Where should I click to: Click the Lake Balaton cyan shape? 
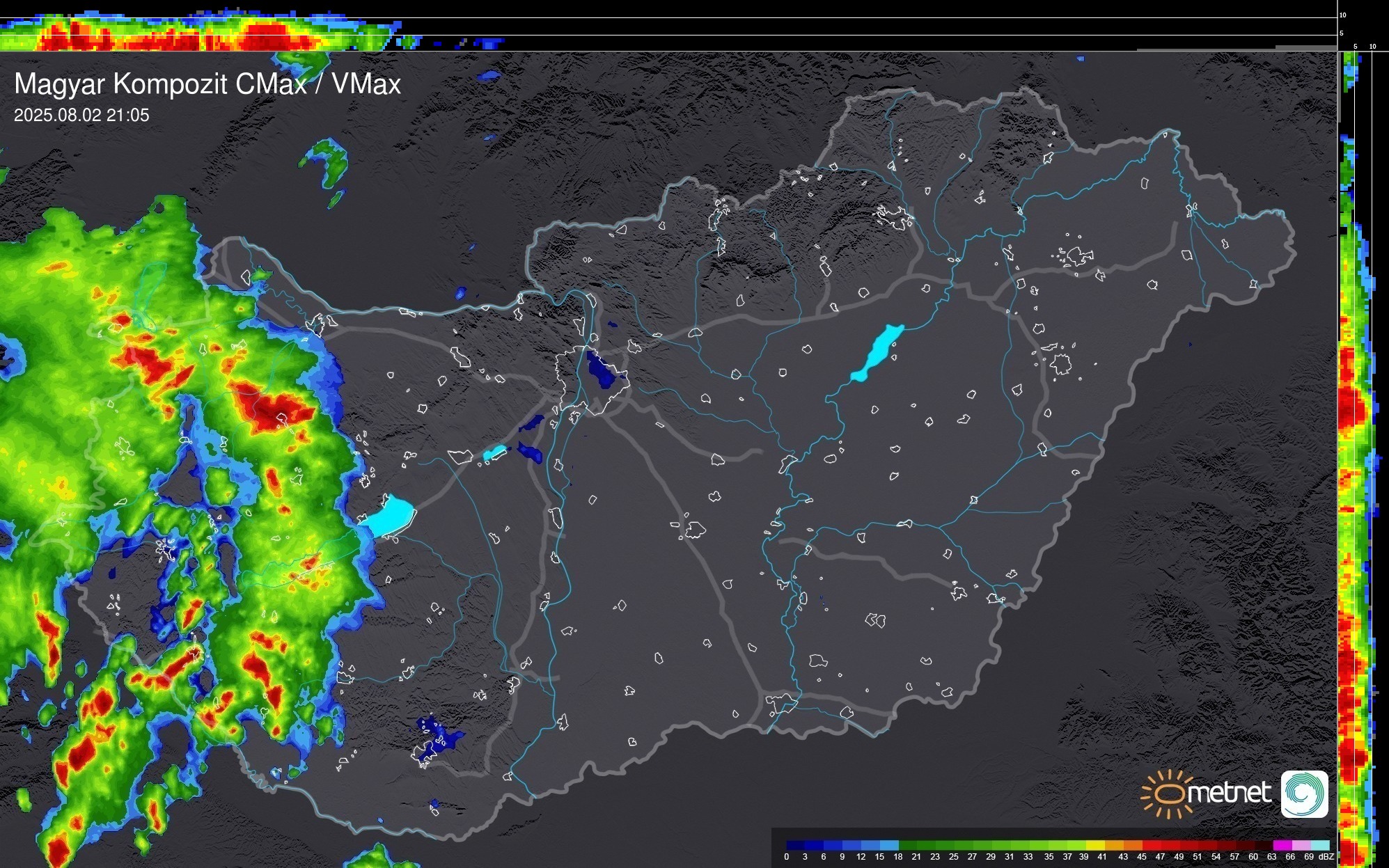click(389, 516)
